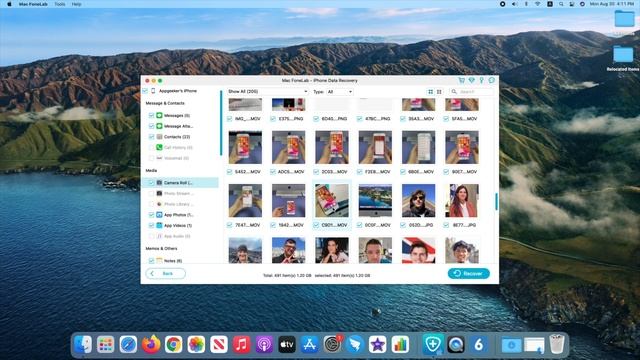Select the F2E8...MOV video thumbnail
The image size is (640, 360).
click(x=375, y=147)
